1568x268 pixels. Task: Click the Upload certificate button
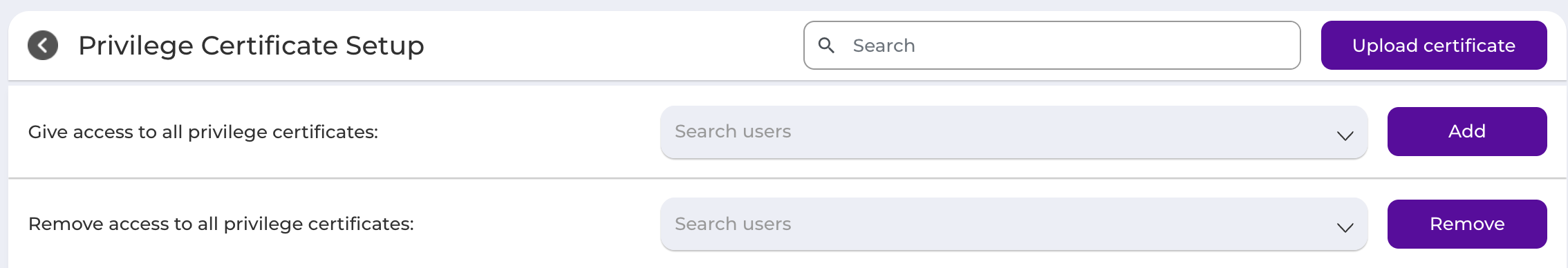click(1434, 46)
